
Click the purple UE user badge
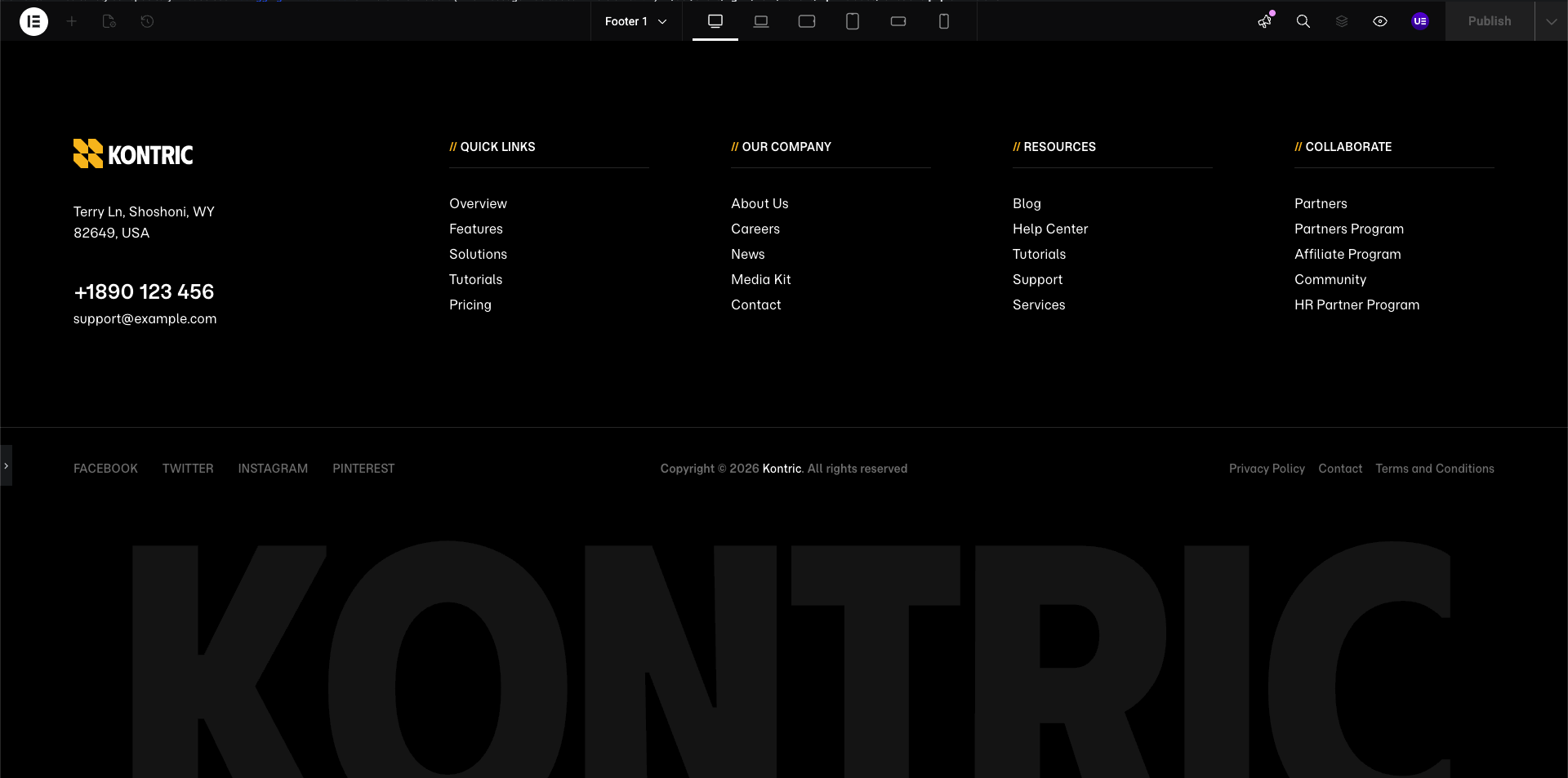[x=1420, y=21]
